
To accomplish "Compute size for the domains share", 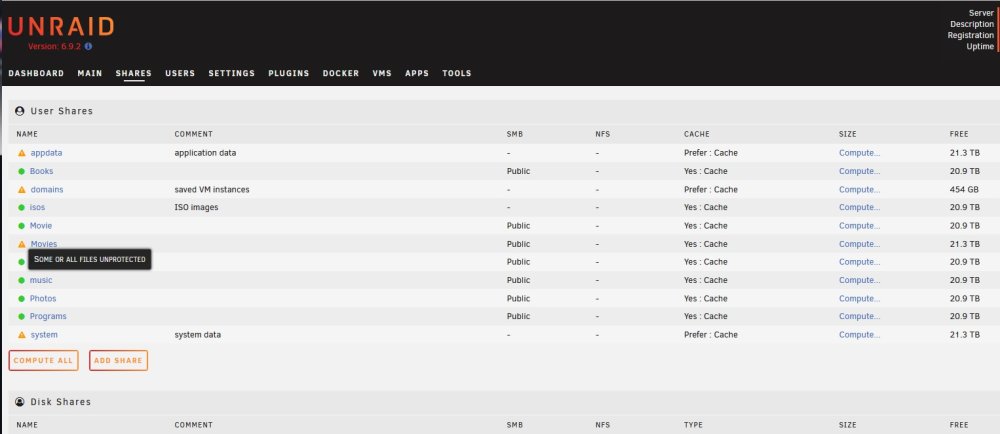I will click(x=859, y=190).
